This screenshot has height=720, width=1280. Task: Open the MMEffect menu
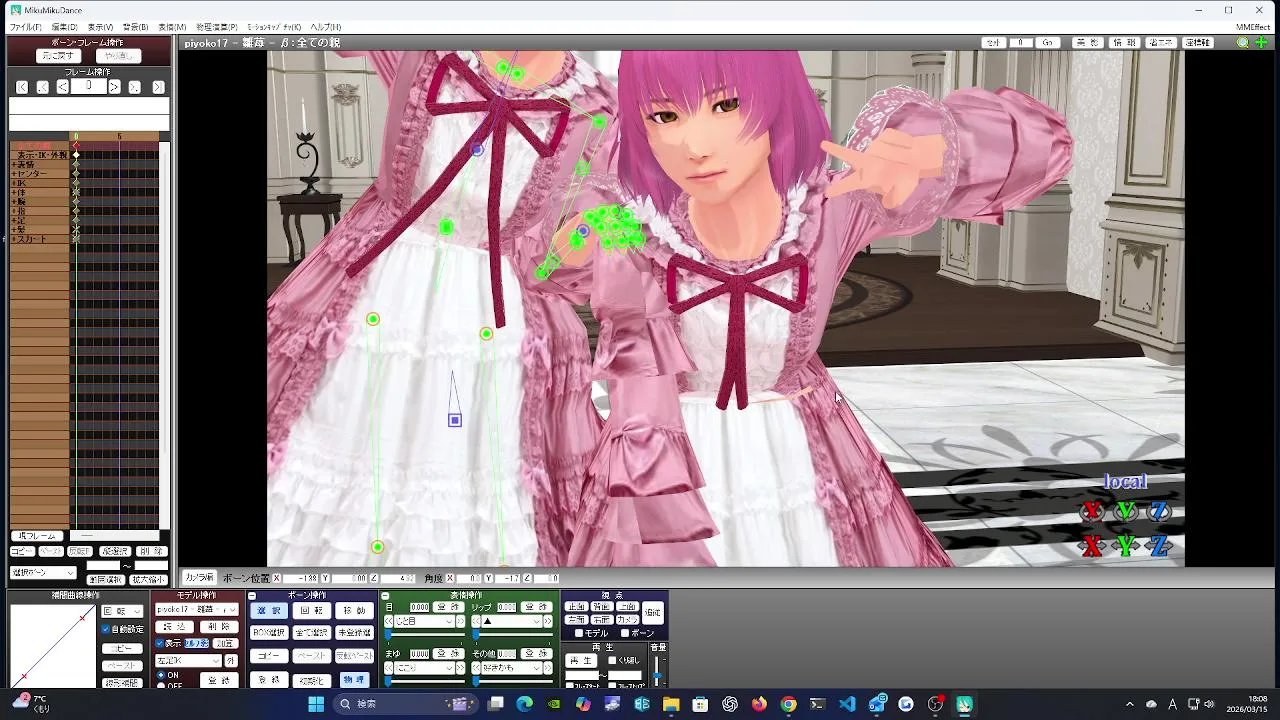[1253, 27]
